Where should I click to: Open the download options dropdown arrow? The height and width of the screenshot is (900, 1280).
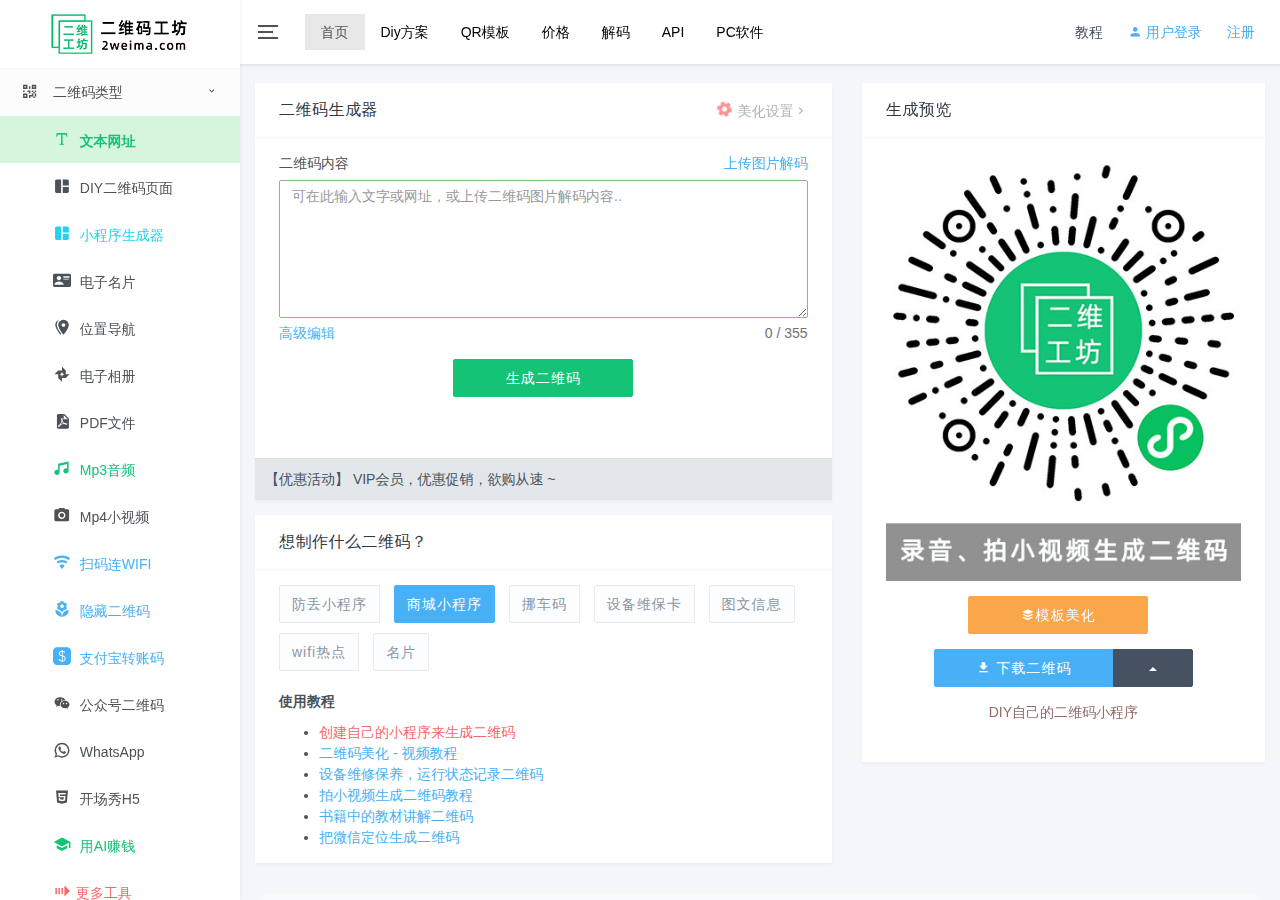tap(1153, 668)
